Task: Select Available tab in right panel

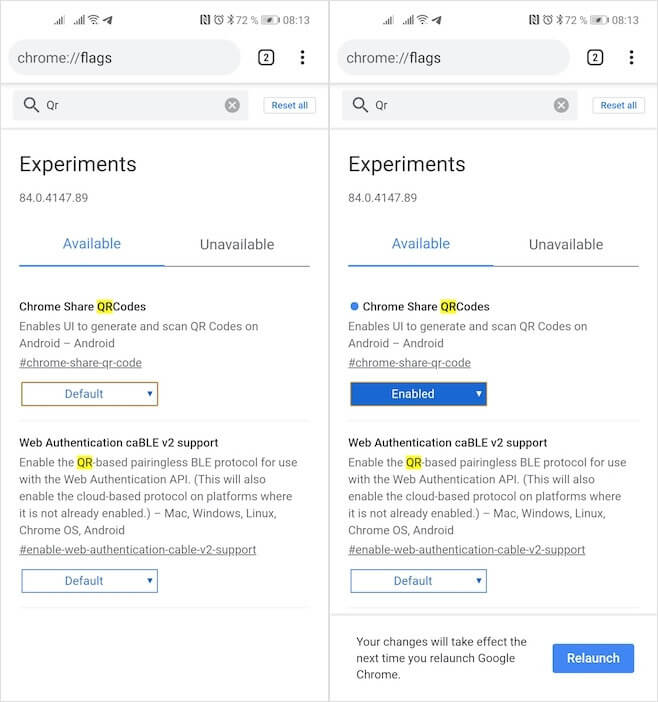Action: (421, 244)
